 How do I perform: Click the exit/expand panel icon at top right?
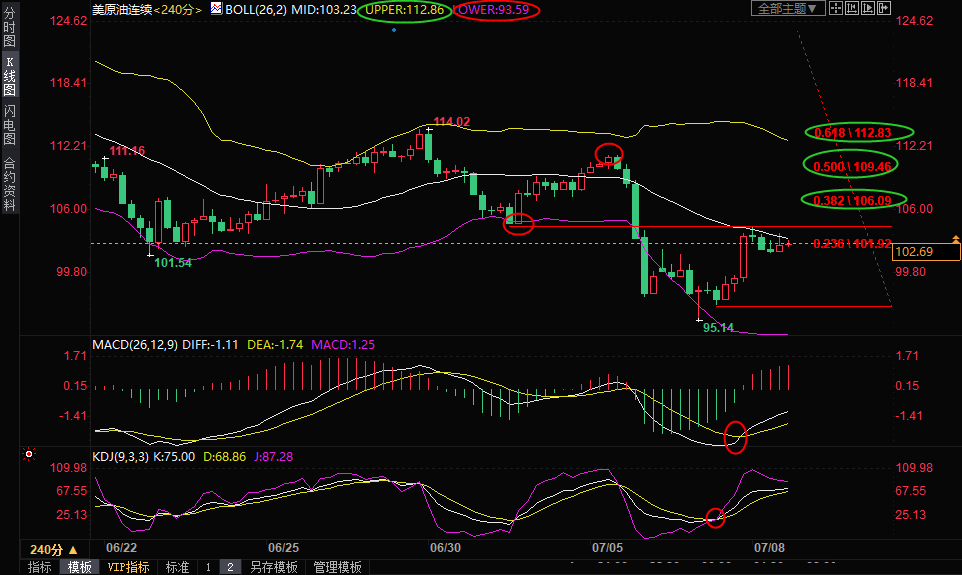click(884, 8)
